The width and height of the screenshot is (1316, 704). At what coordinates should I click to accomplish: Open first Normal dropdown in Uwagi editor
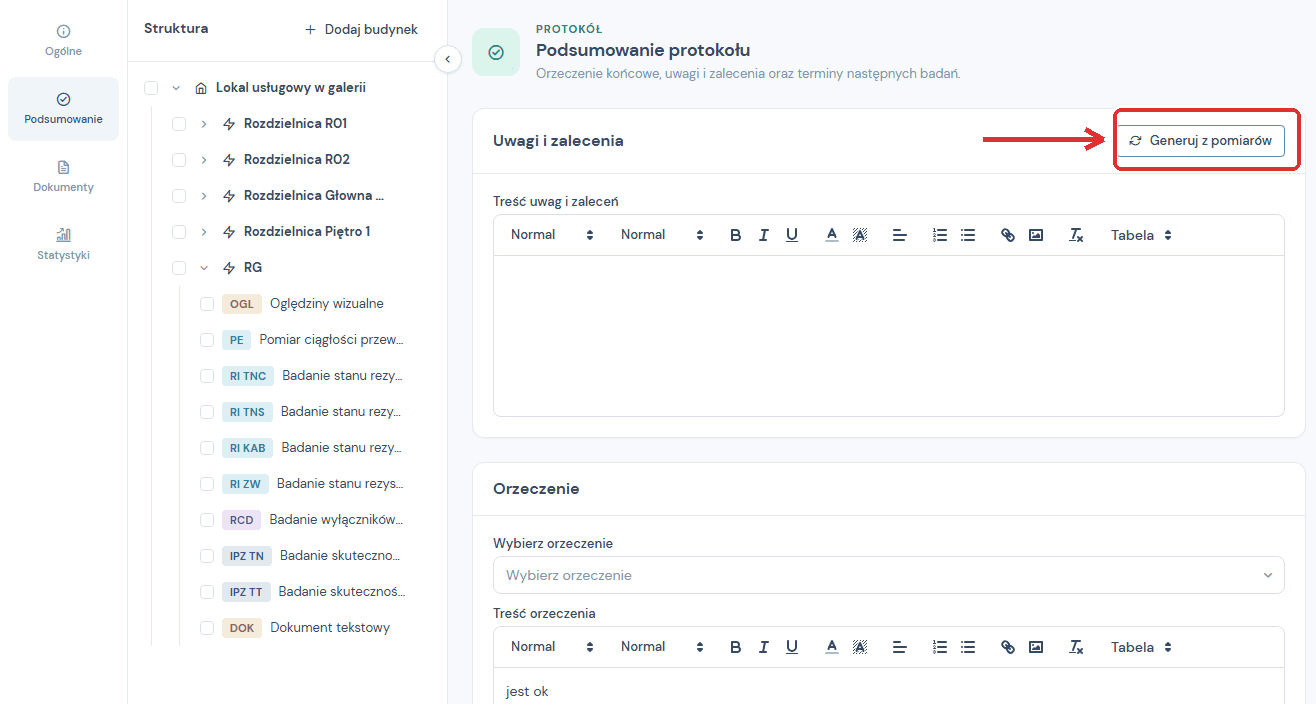(552, 235)
